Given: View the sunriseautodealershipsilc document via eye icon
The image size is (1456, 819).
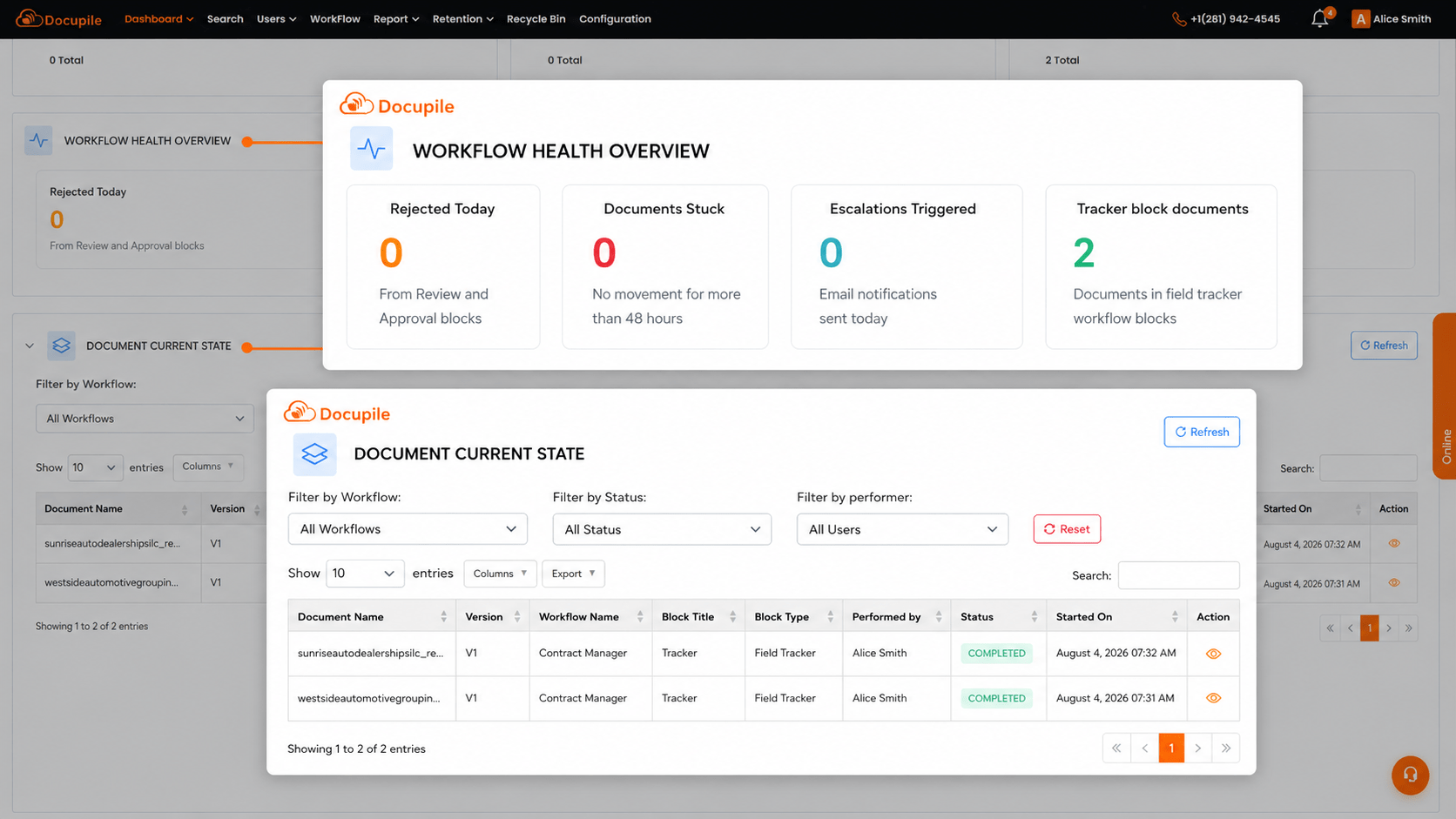Looking at the screenshot, I should point(1213,654).
